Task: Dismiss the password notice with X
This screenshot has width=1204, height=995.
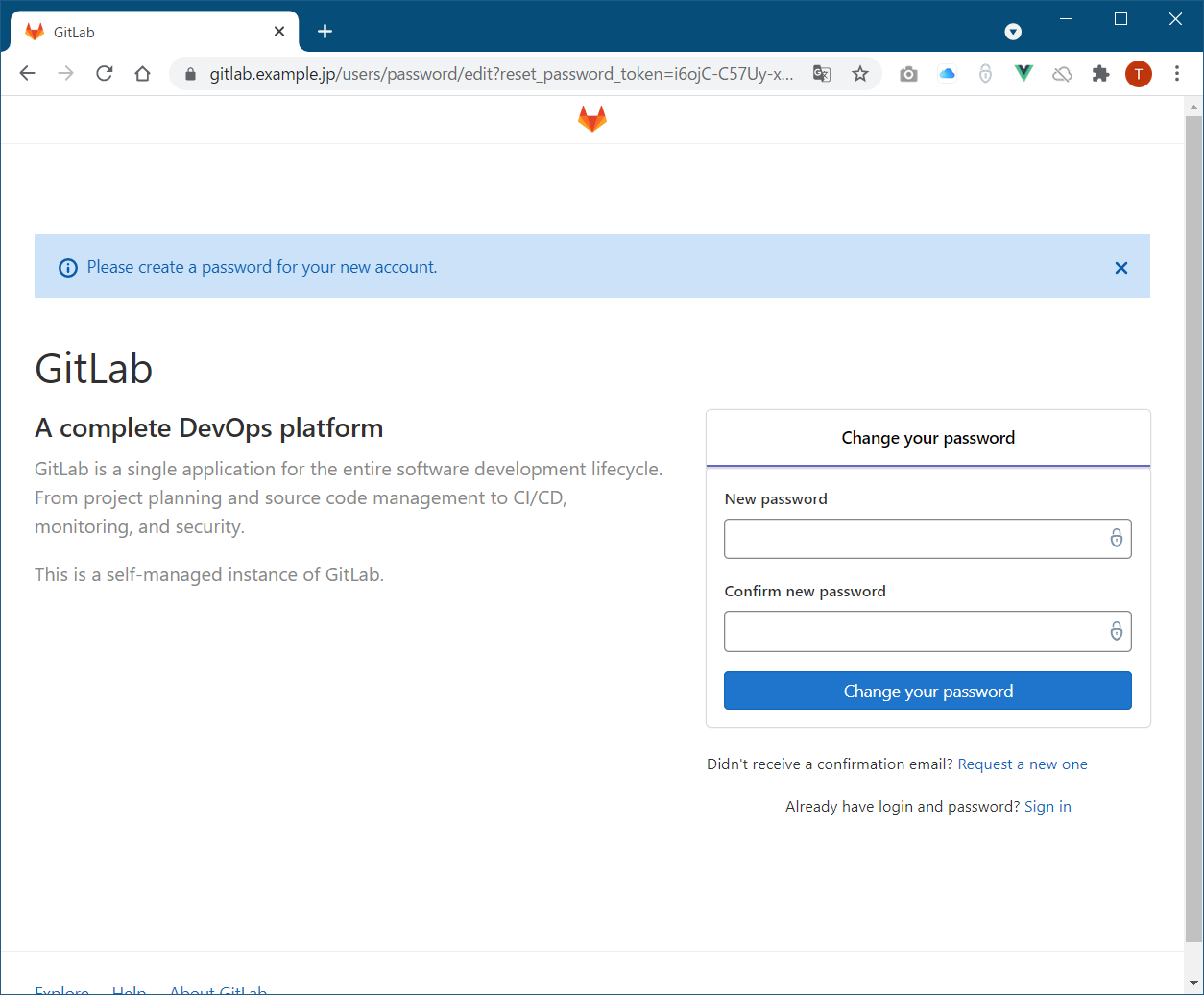Action: pyautogui.click(x=1120, y=268)
